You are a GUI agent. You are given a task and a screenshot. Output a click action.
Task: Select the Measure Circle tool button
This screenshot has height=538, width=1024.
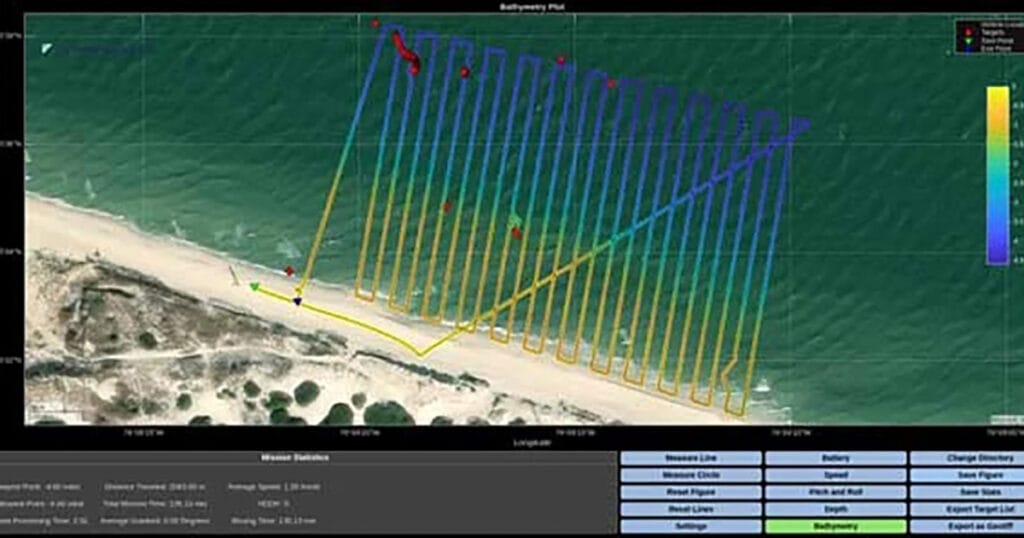point(689,475)
